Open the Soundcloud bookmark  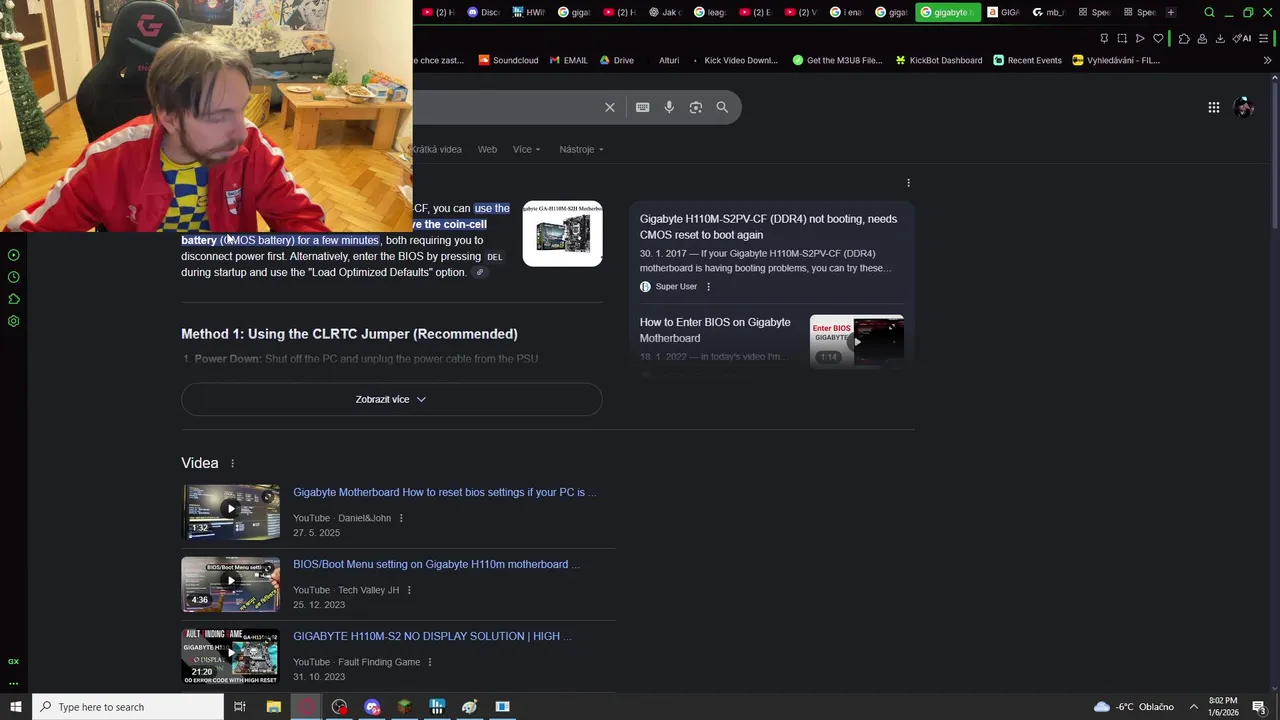coord(508,60)
